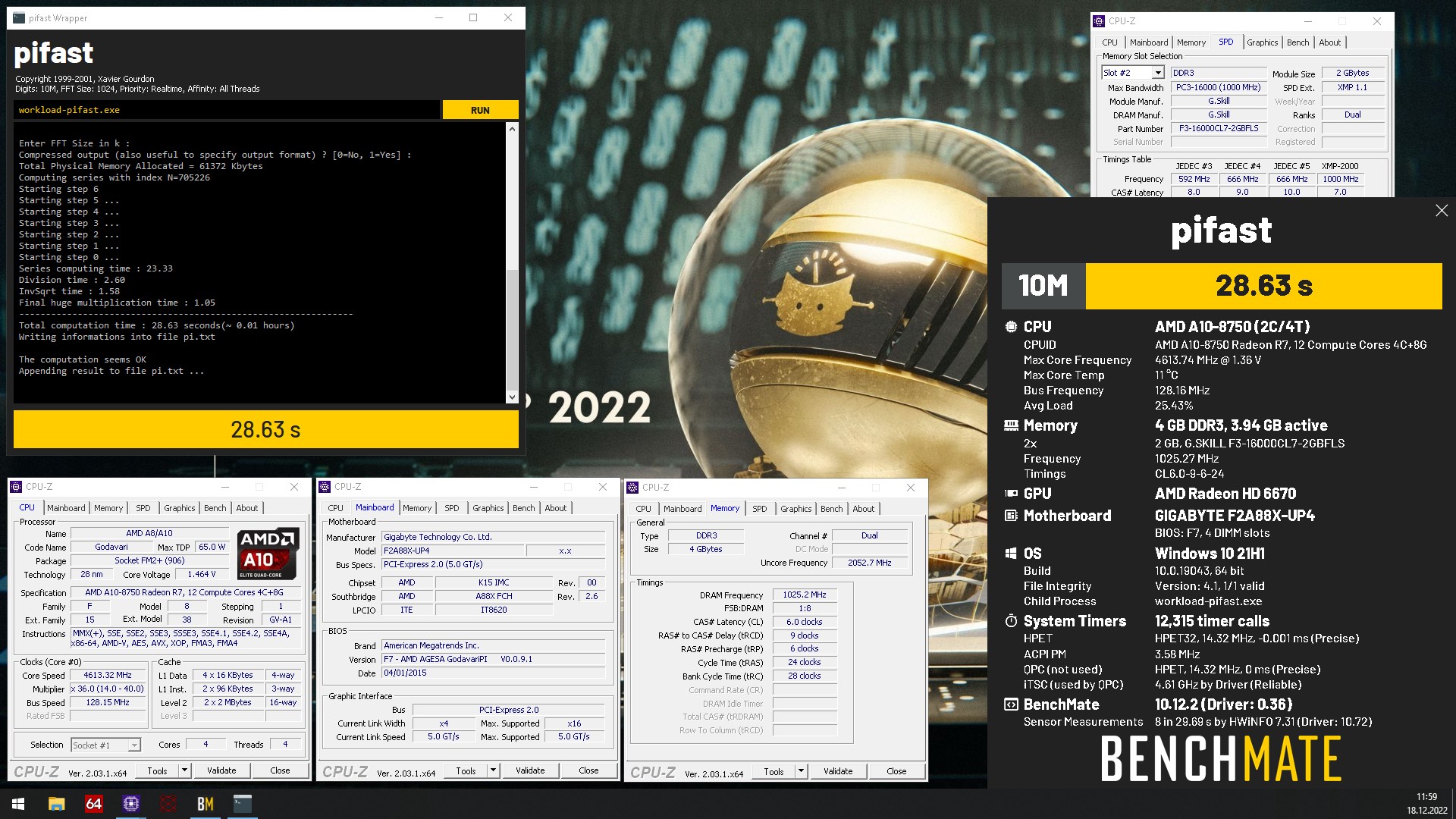Open the red crossed taskbar icon
Image resolution: width=1456 pixels, height=819 pixels.
[x=168, y=804]
